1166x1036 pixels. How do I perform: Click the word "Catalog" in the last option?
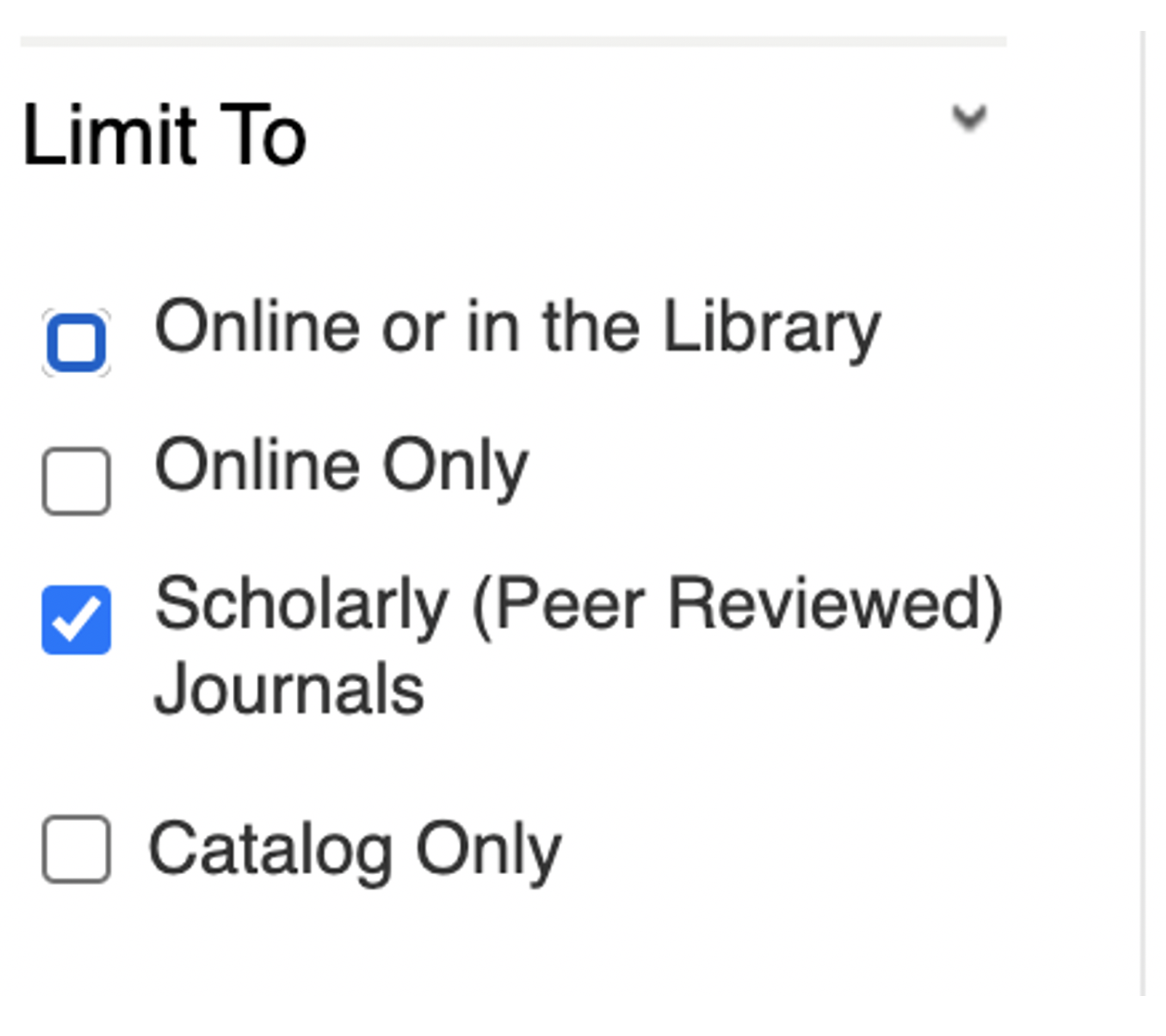click(x=271, y=850)
